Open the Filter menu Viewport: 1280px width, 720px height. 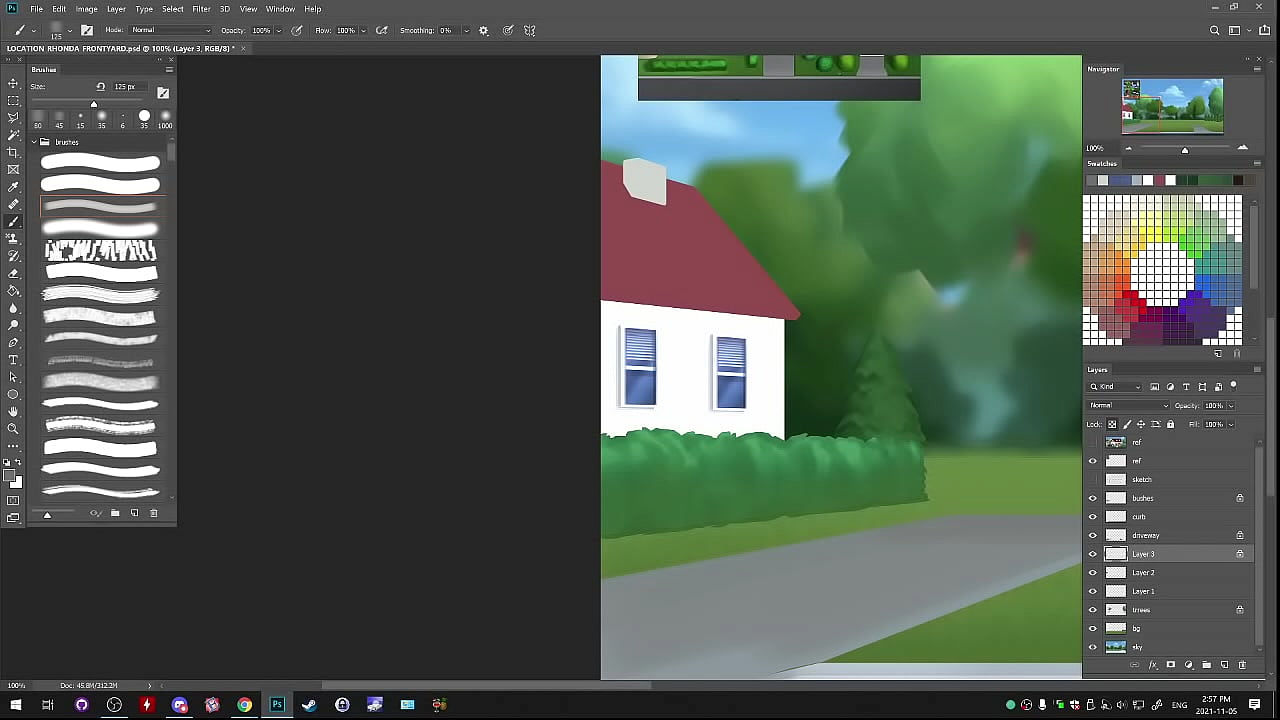[x=201, y=9]
